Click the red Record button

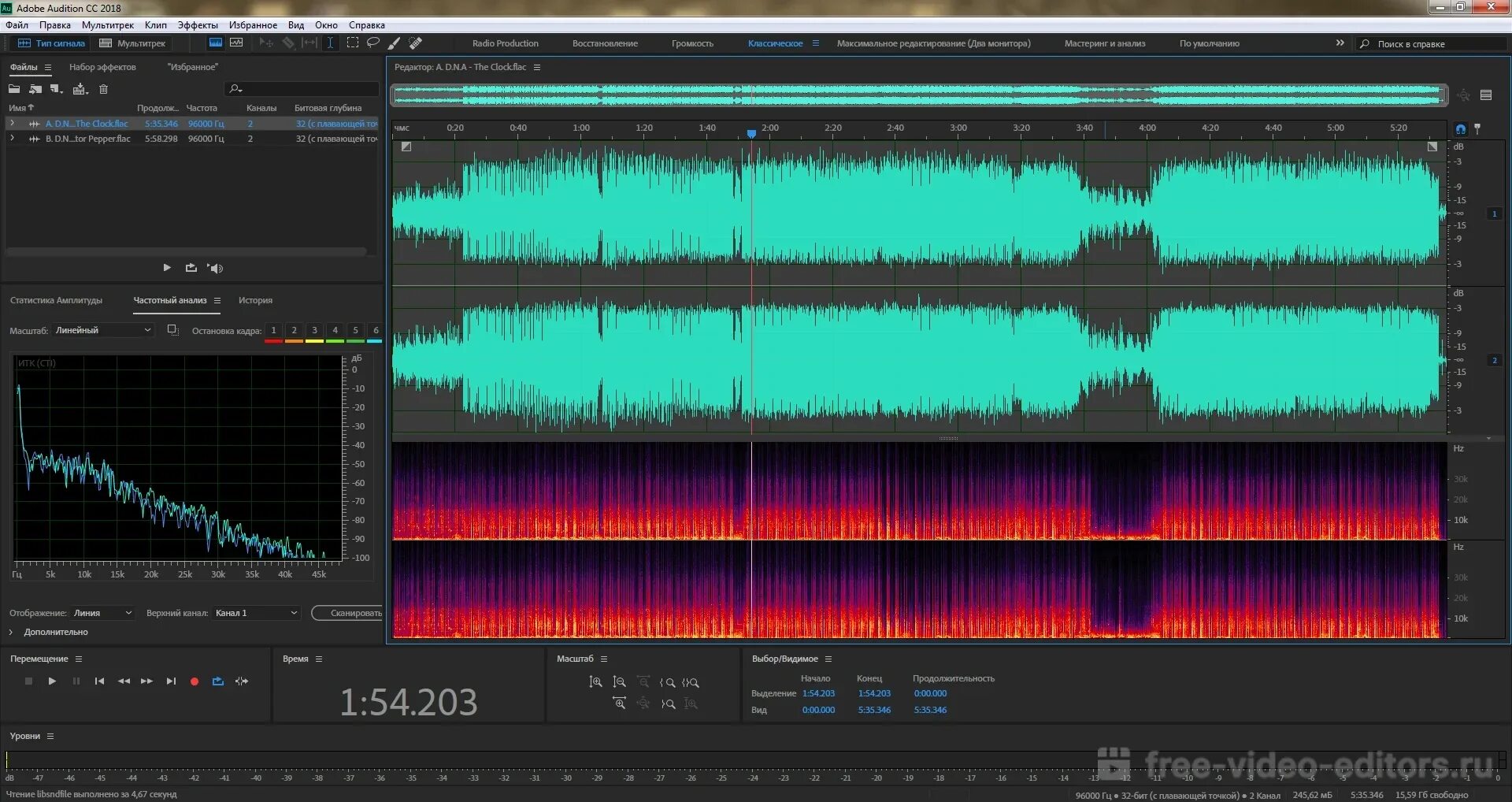coord(195,681)
